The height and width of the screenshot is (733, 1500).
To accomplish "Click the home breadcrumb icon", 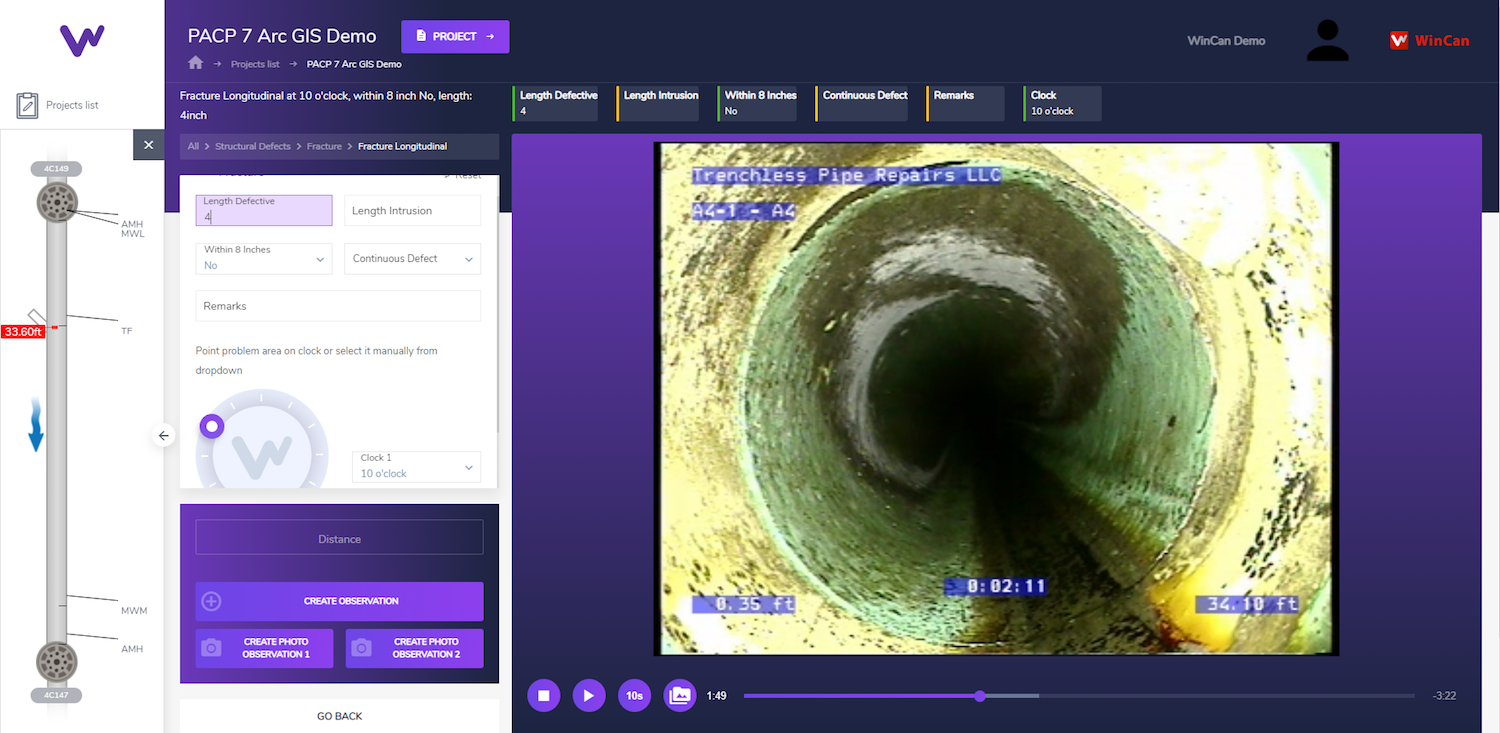I will pos(196,63).
